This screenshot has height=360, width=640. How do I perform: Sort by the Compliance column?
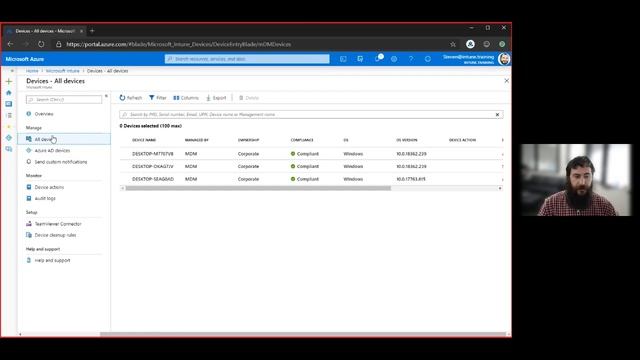(302, 140)
